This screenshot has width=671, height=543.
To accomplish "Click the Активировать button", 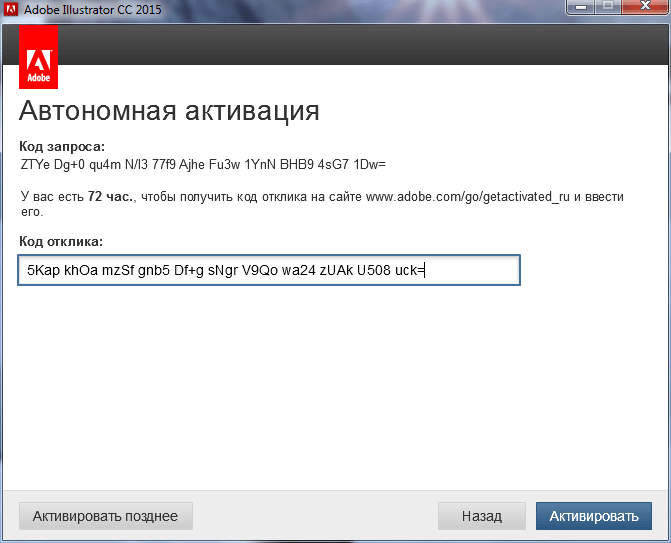I will (x=594, y=516).
